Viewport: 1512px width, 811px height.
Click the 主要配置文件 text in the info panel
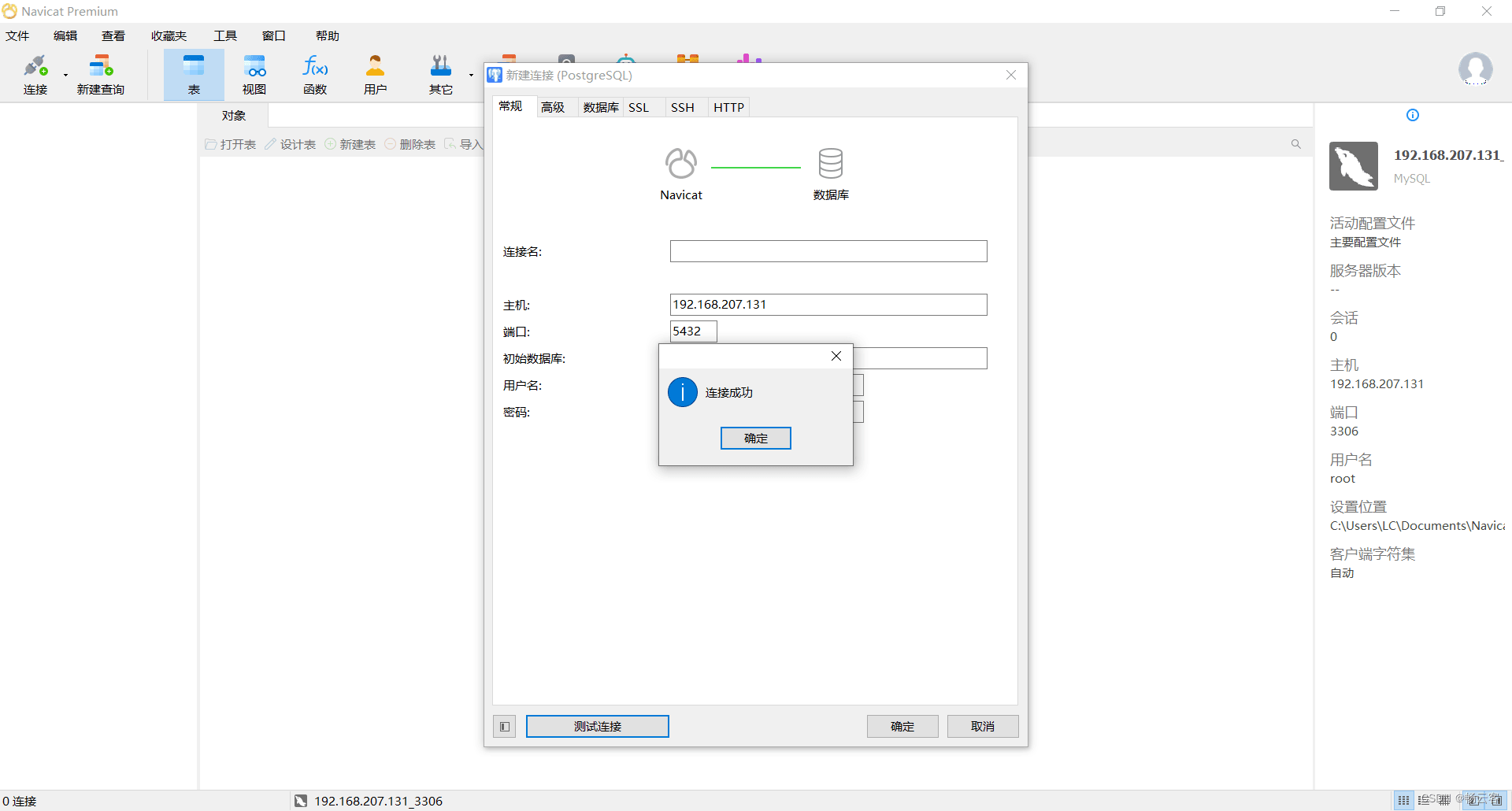(x=1366, y=243)
